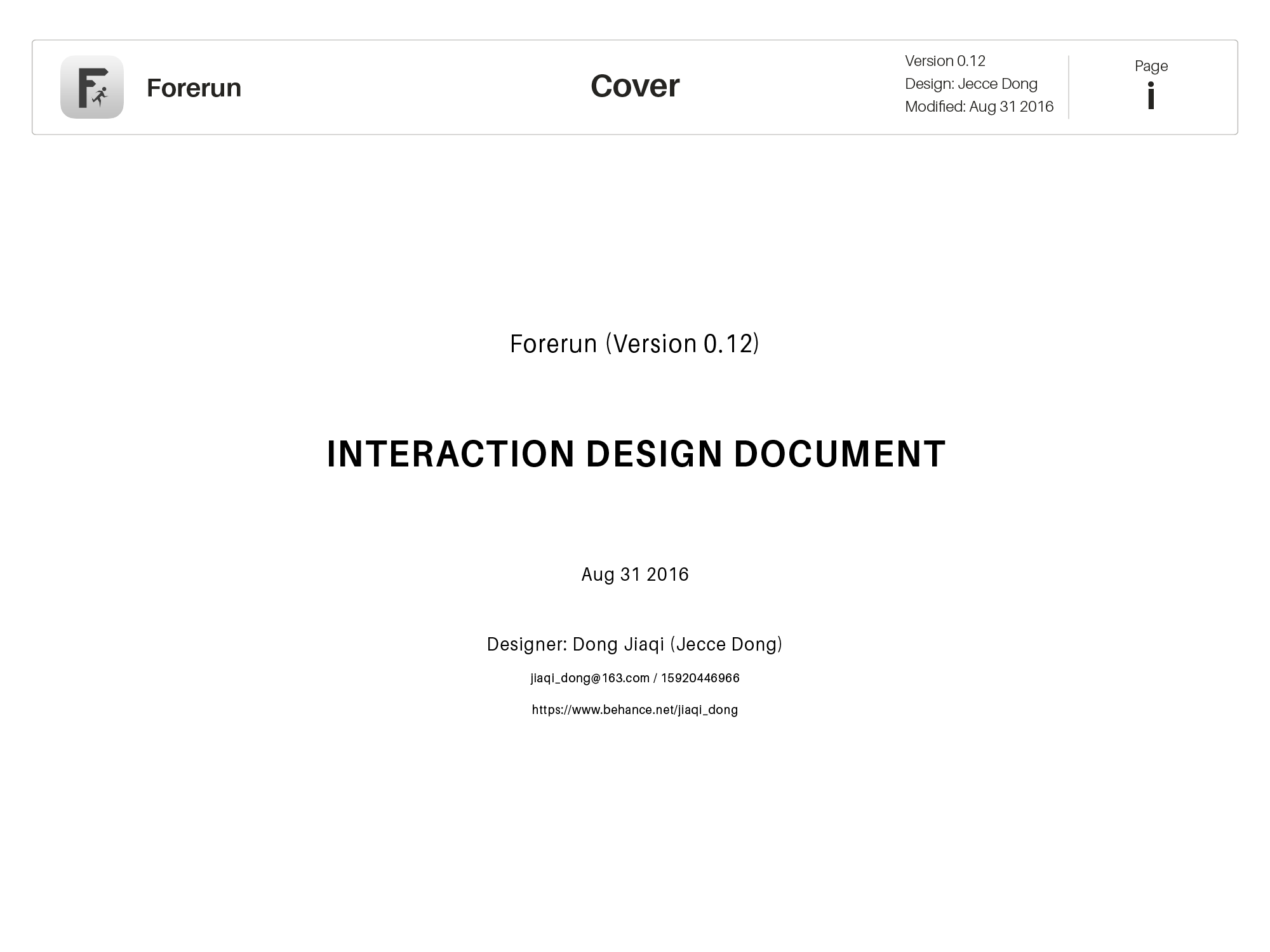This screenshot has height=952, width=1270.
Task: Click the Design: Jecce Dong header line
Action: (971, 84)
